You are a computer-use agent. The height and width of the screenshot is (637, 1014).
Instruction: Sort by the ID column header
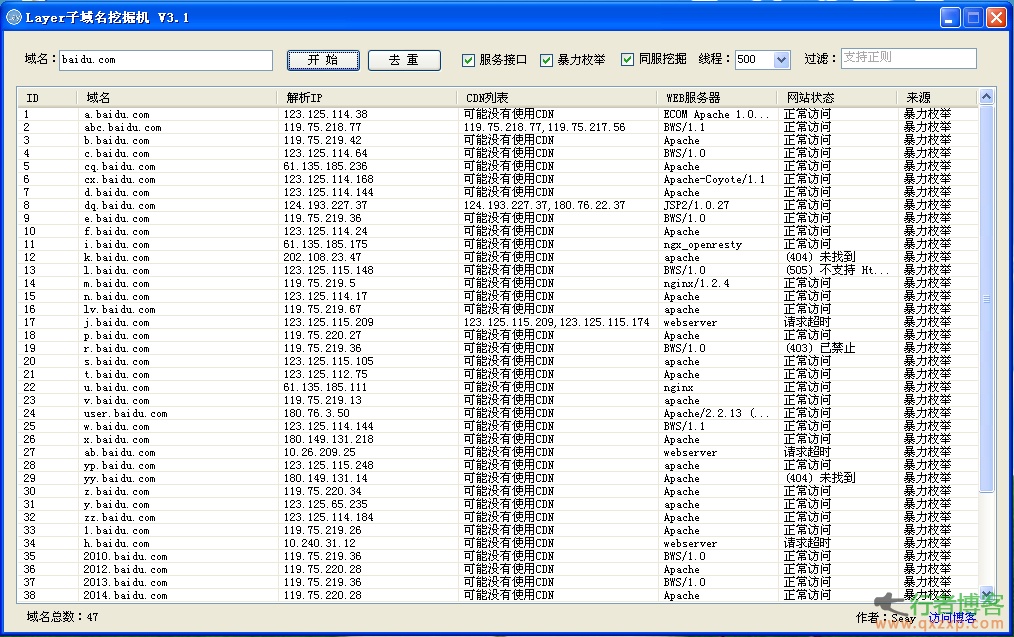point(47,98)
